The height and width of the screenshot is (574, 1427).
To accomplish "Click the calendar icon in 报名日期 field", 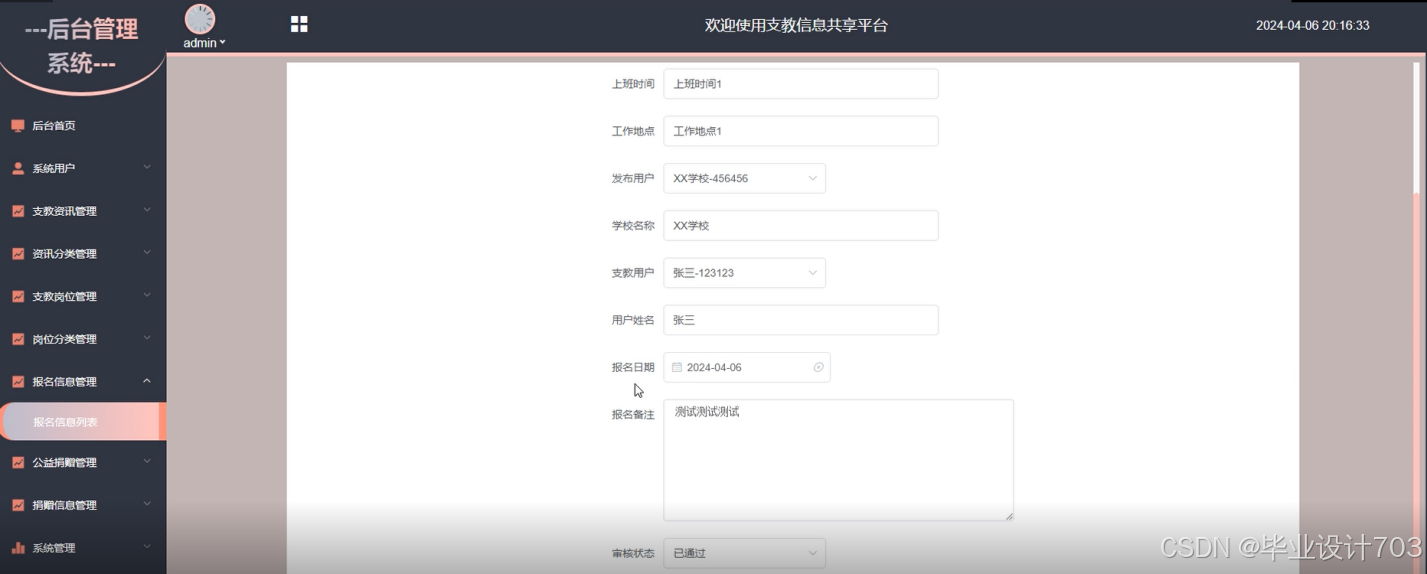I will [x=677, y=368].
